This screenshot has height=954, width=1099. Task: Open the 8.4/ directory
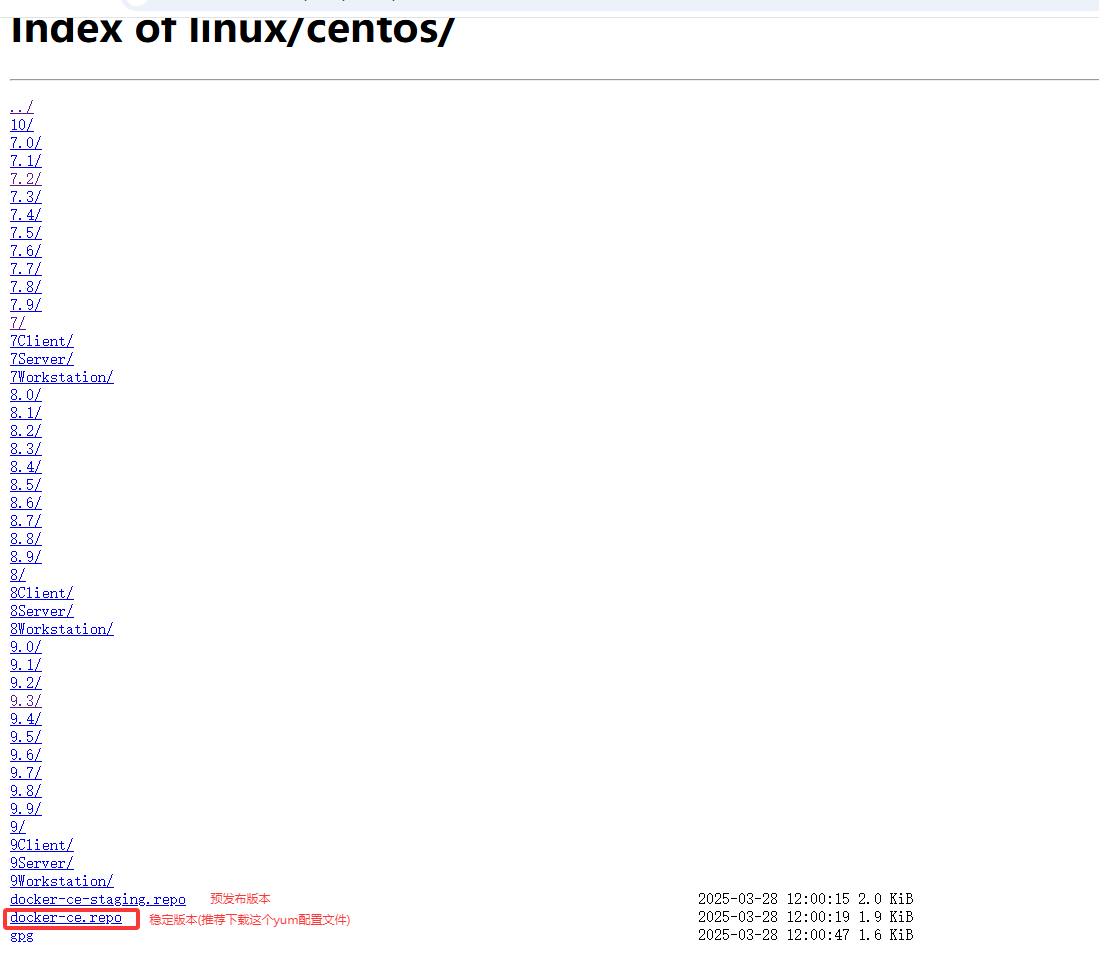click(26, 467)
